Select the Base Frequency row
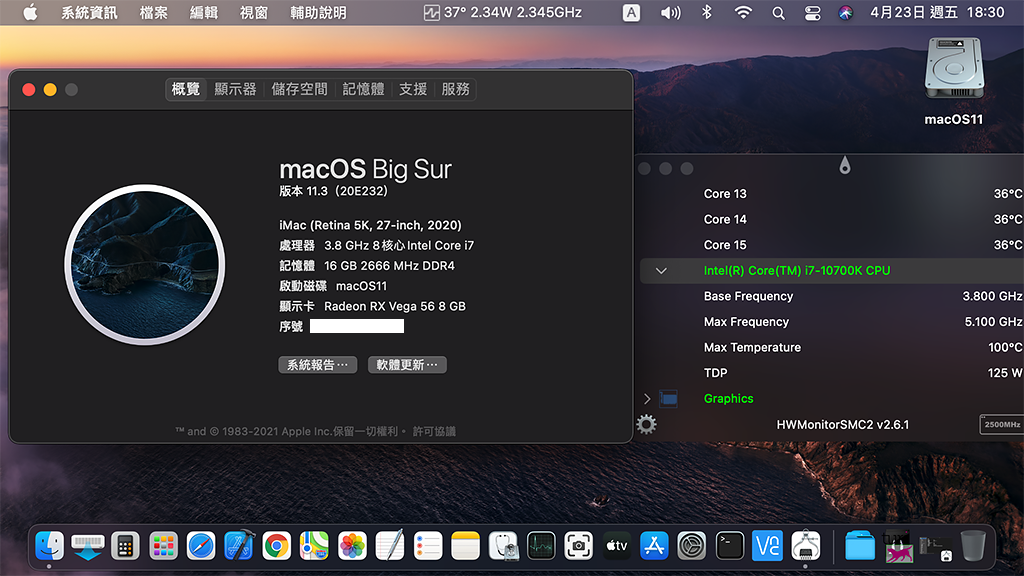 click(x=831, y=296)
